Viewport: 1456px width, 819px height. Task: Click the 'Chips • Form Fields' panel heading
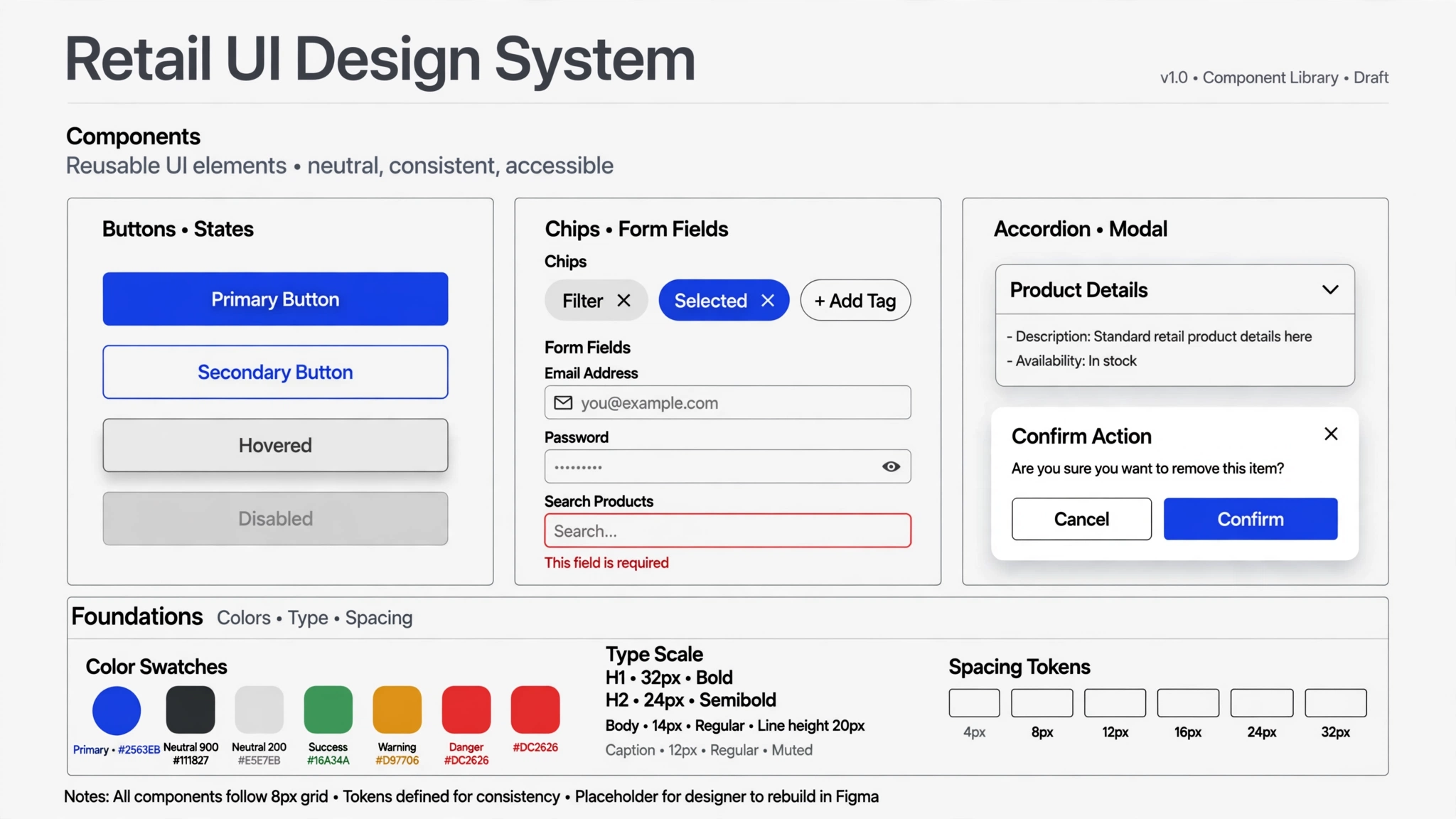636,229
